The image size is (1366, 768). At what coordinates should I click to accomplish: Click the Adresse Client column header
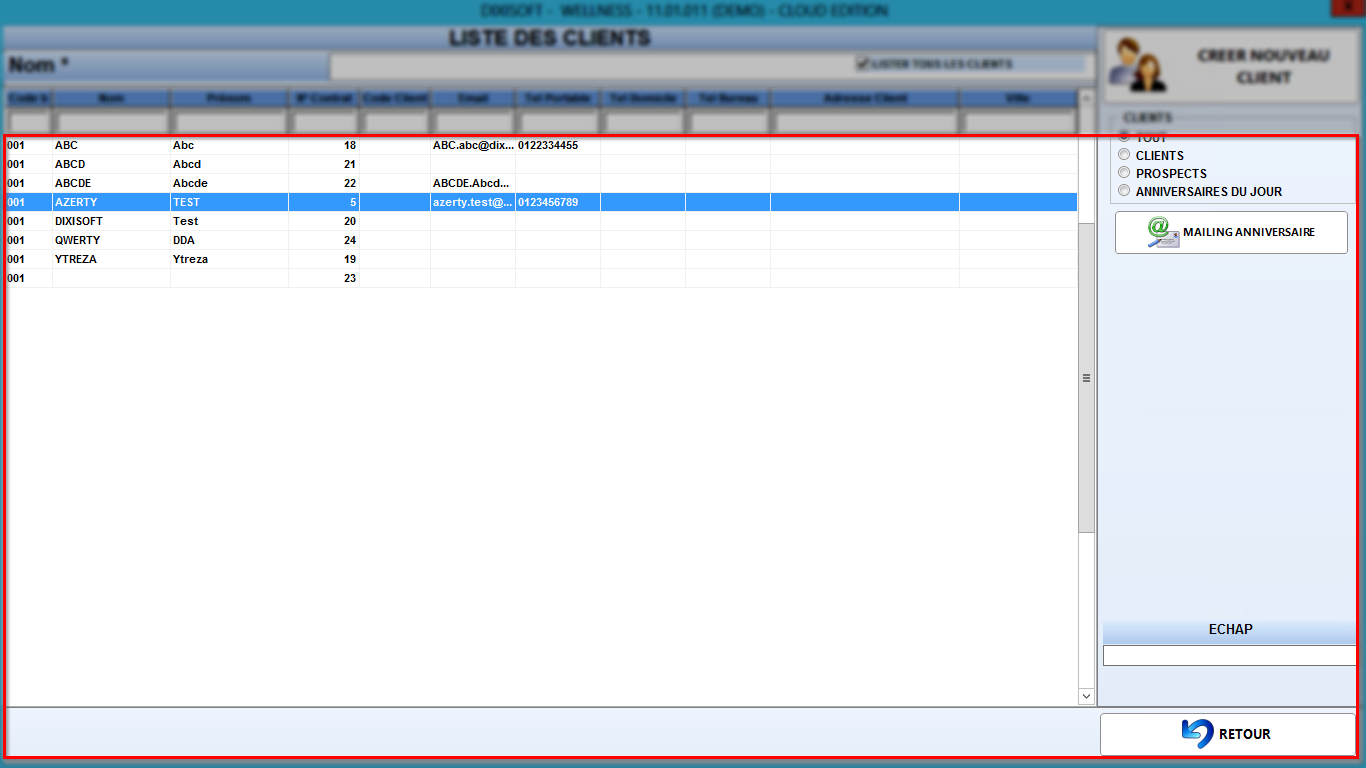865,99
